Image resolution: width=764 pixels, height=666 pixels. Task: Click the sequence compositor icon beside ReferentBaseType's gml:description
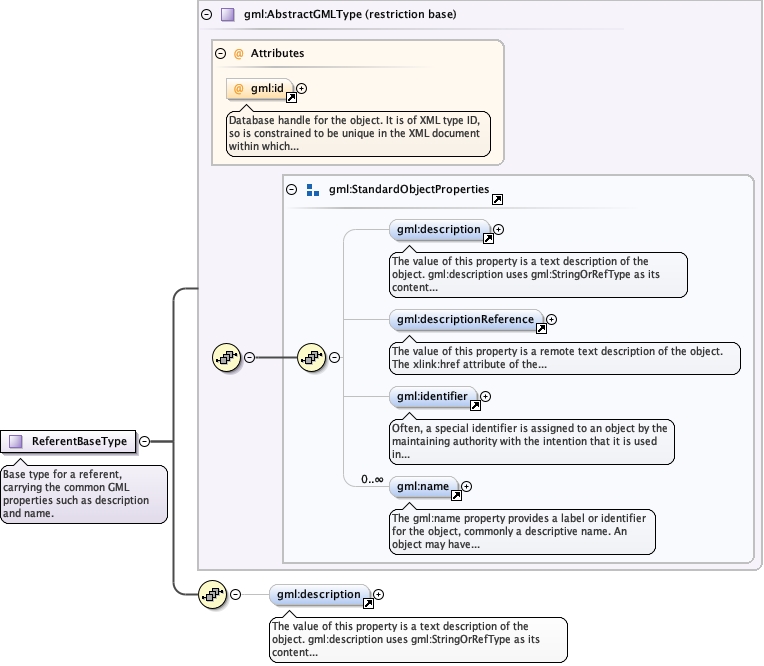212,594
